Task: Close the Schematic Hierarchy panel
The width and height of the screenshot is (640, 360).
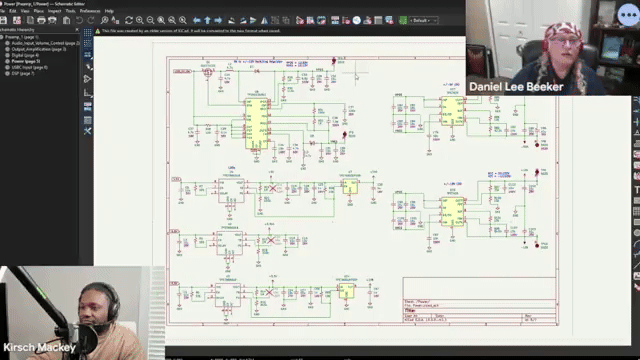Action: [x=77, y=30]
